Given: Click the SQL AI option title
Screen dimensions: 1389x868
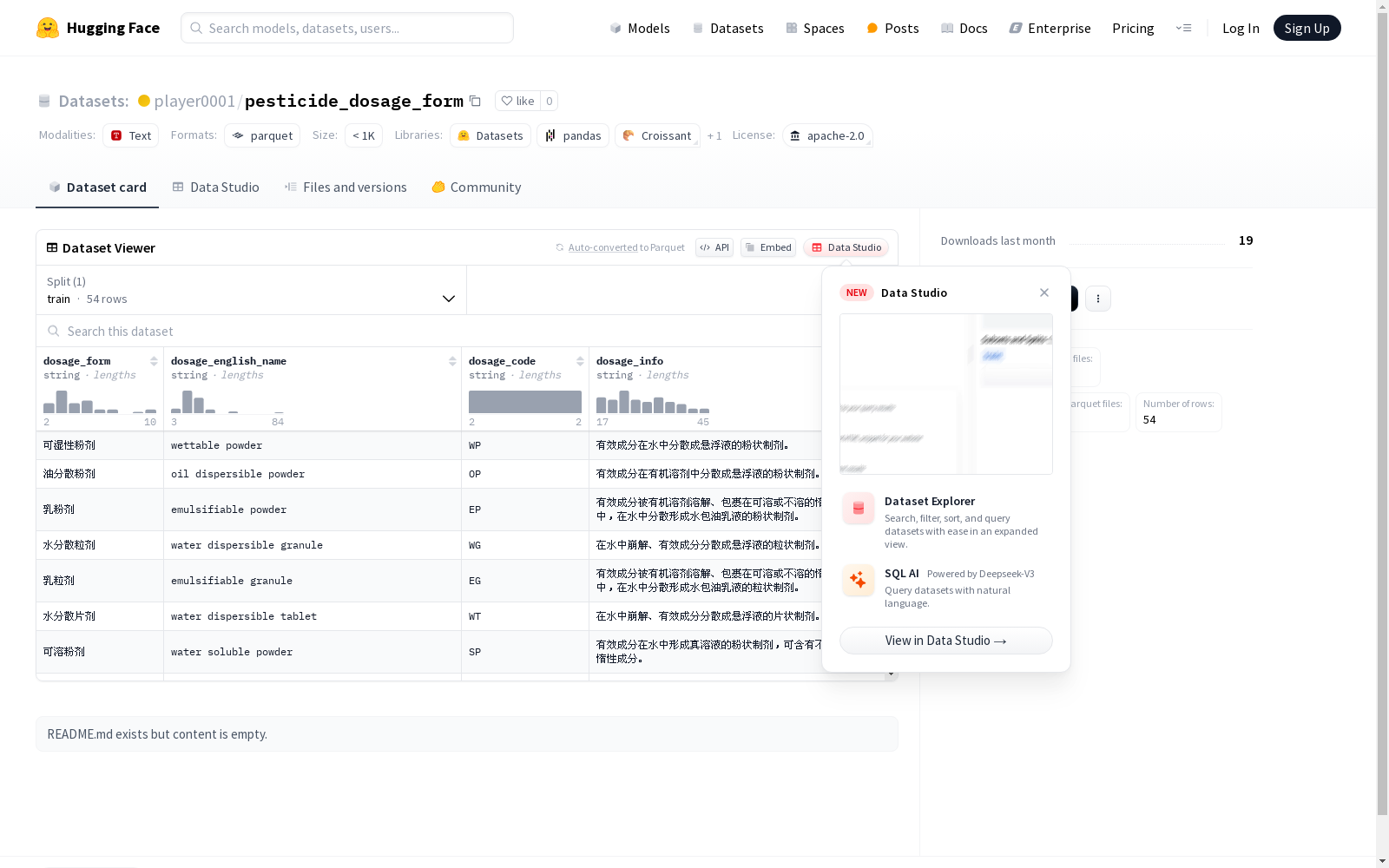Looking at the screenshot, I should (902, 574).
